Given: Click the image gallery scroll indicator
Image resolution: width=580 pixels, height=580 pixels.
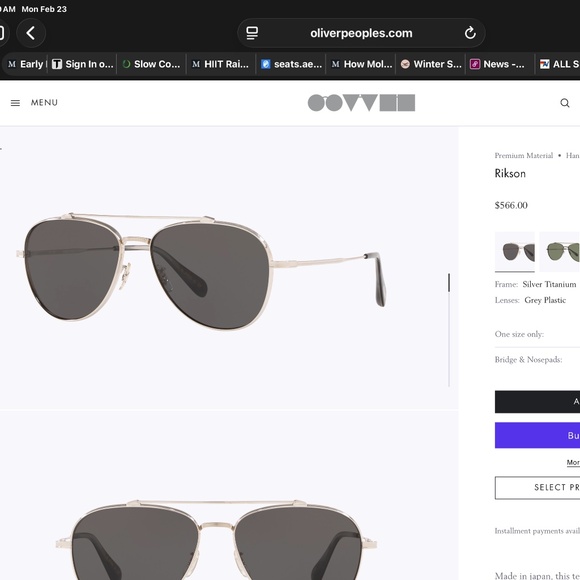Looking at the screenshot, I should pyautogui.click(x=449, y=283).
